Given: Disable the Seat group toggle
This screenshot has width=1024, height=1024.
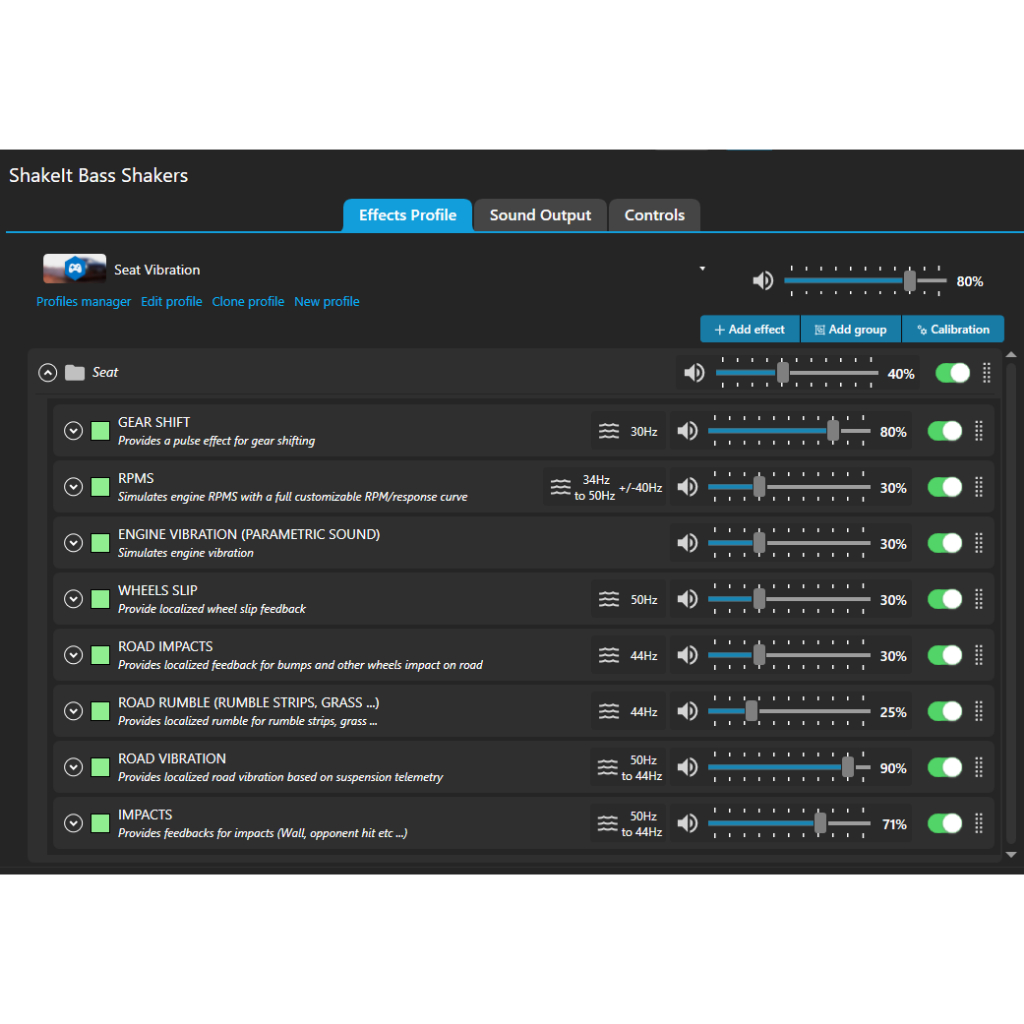Looking at the screenshot, I should 952,373.
